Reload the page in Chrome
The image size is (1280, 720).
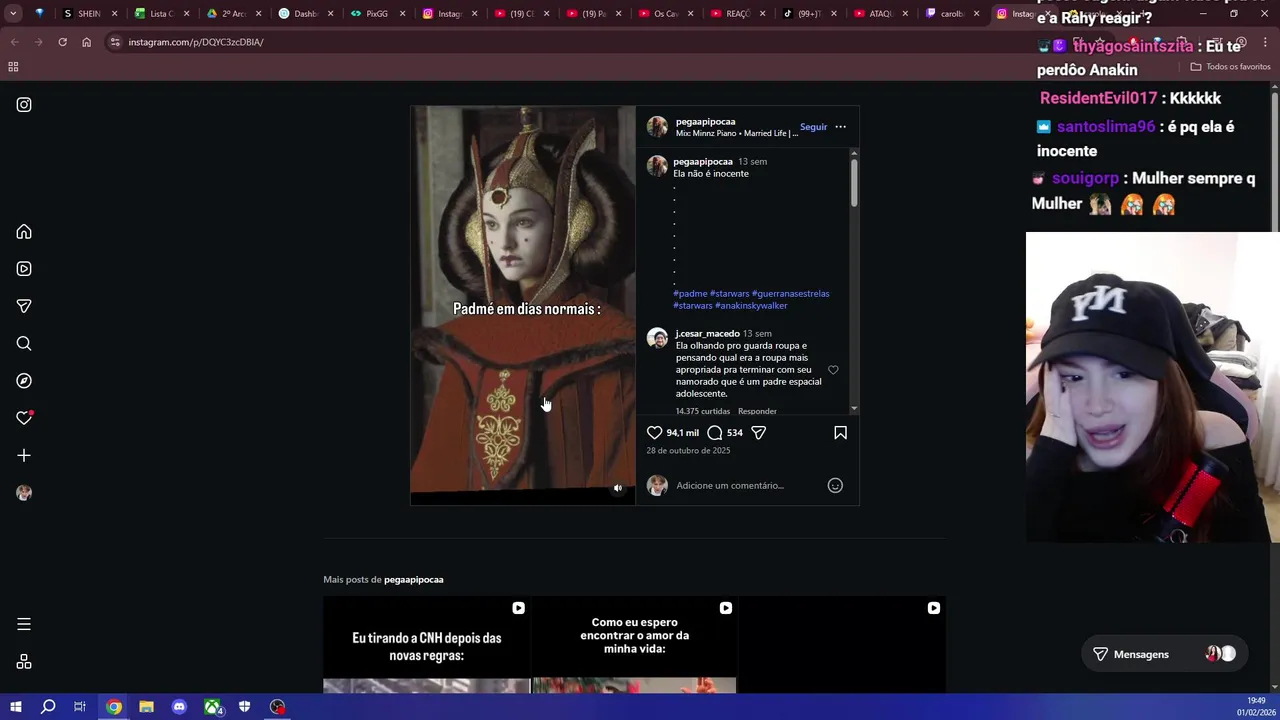coord(62,42)
